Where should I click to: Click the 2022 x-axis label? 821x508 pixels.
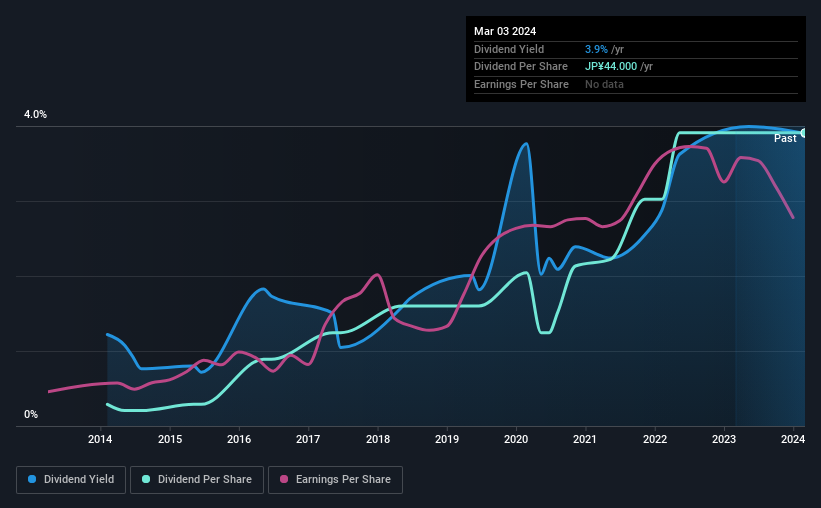(x=654, y=439)
